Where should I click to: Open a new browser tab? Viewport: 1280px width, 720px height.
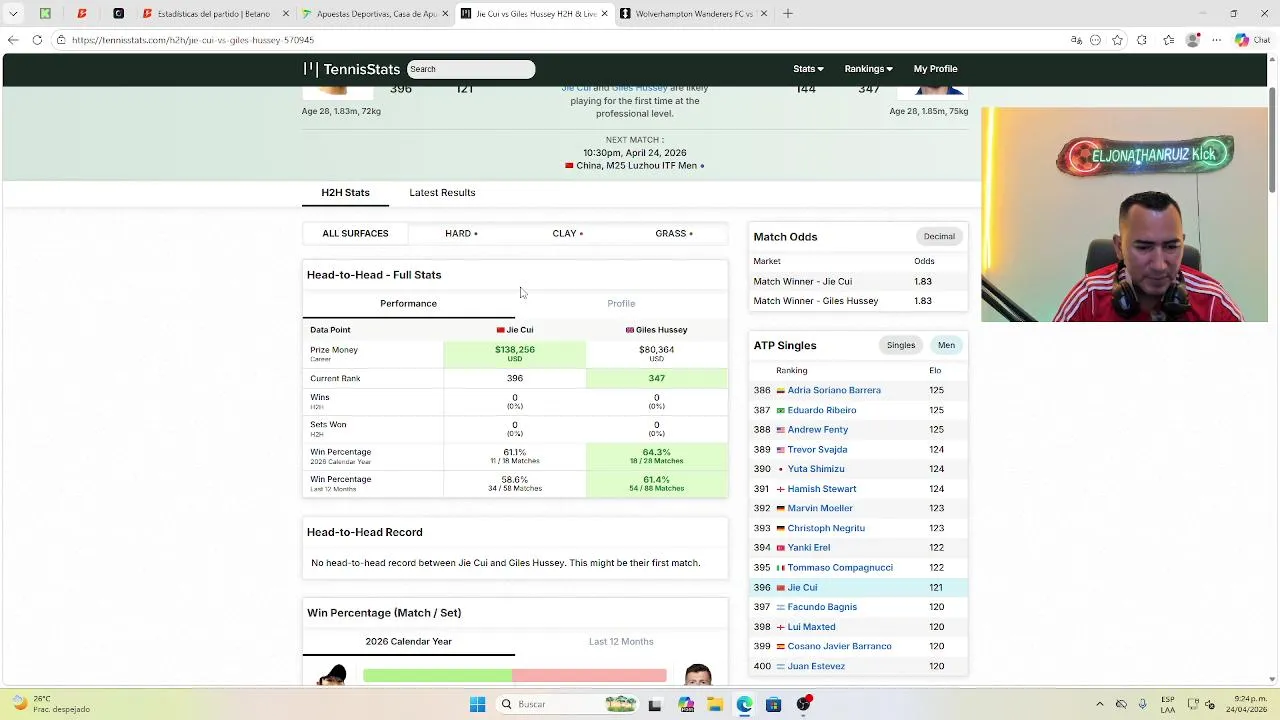(x=788, y=14)
